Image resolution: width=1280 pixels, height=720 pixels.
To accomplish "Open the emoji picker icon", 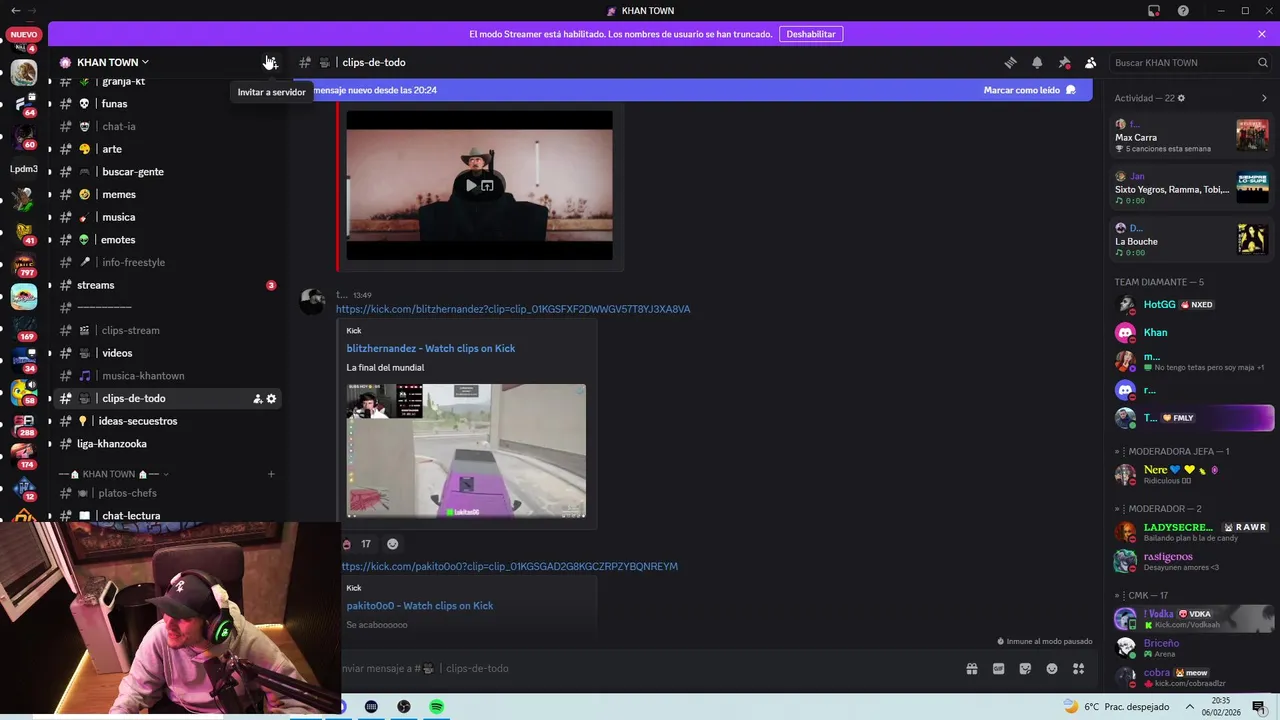I will [x=1052, y=669].
